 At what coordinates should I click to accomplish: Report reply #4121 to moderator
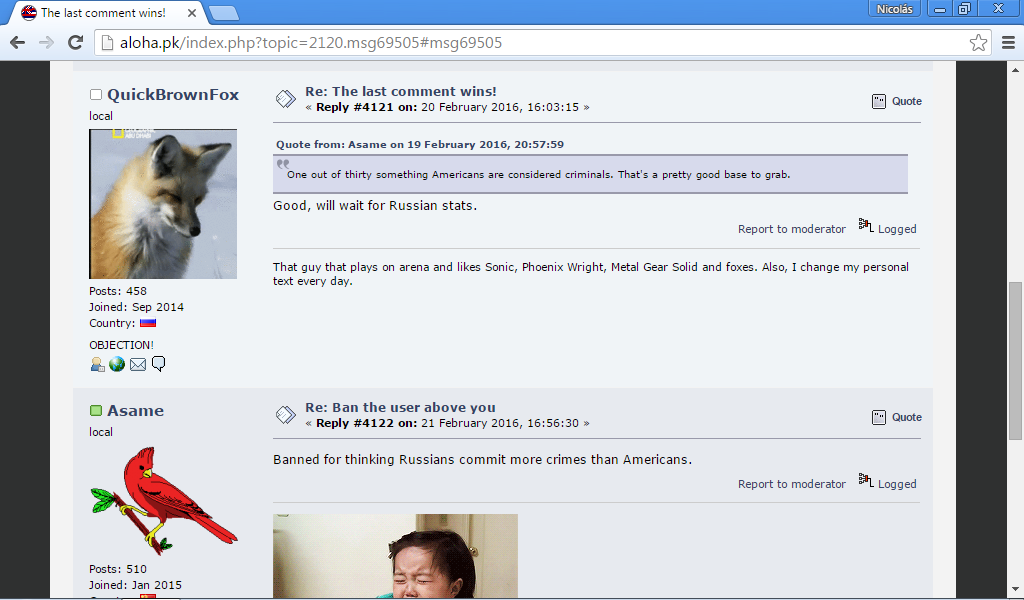click(792, 229)
